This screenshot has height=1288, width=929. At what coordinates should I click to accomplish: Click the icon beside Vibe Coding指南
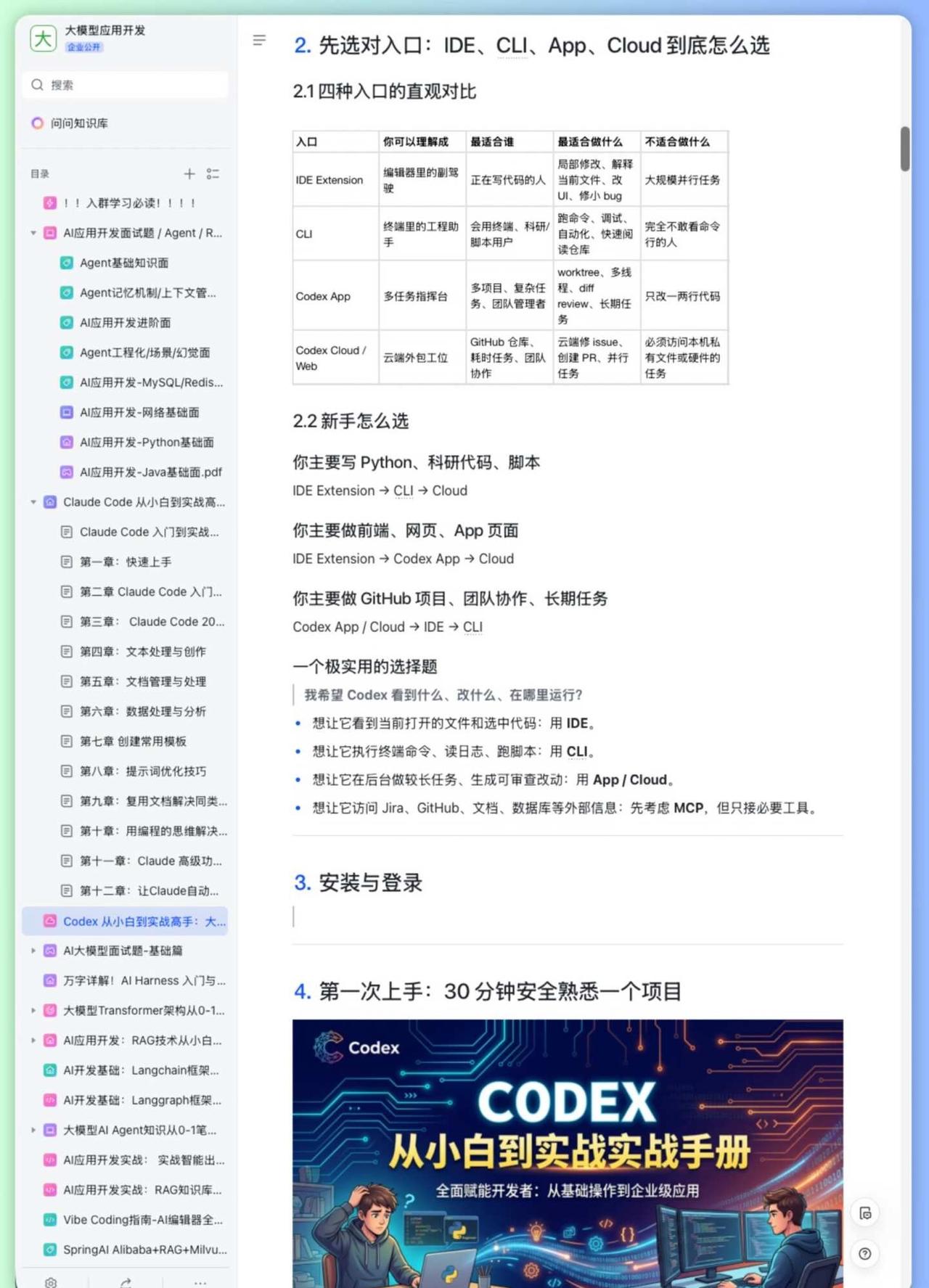(x=50, y=1220)
